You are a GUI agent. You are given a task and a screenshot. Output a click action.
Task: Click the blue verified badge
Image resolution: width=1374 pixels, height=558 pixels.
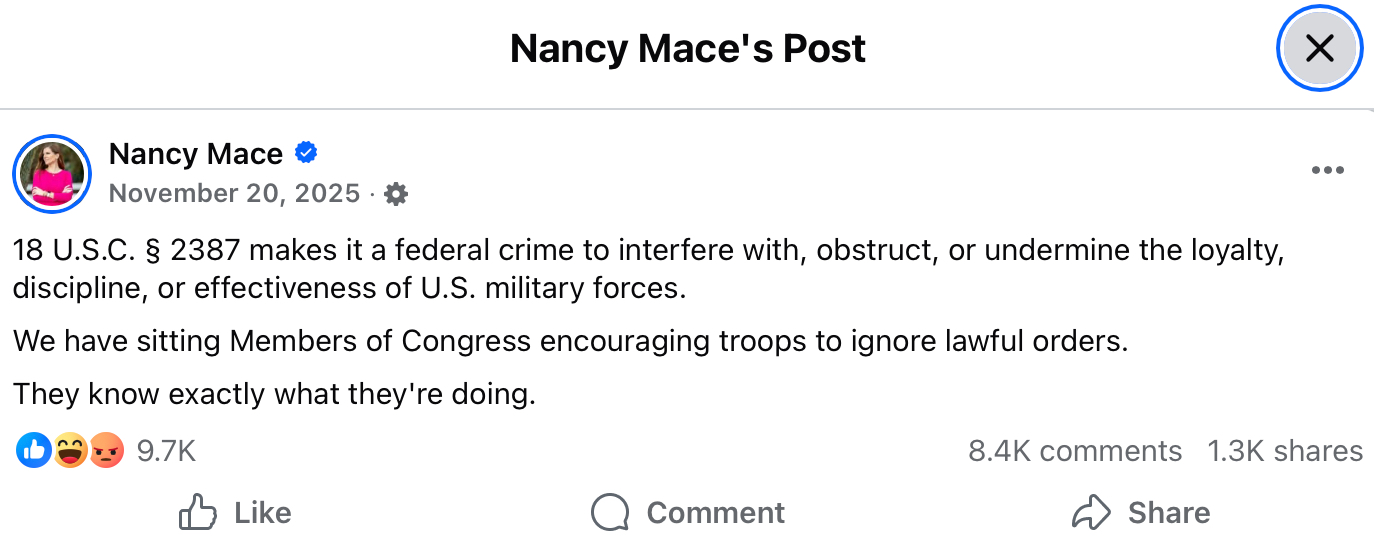[x=306, y=153]
